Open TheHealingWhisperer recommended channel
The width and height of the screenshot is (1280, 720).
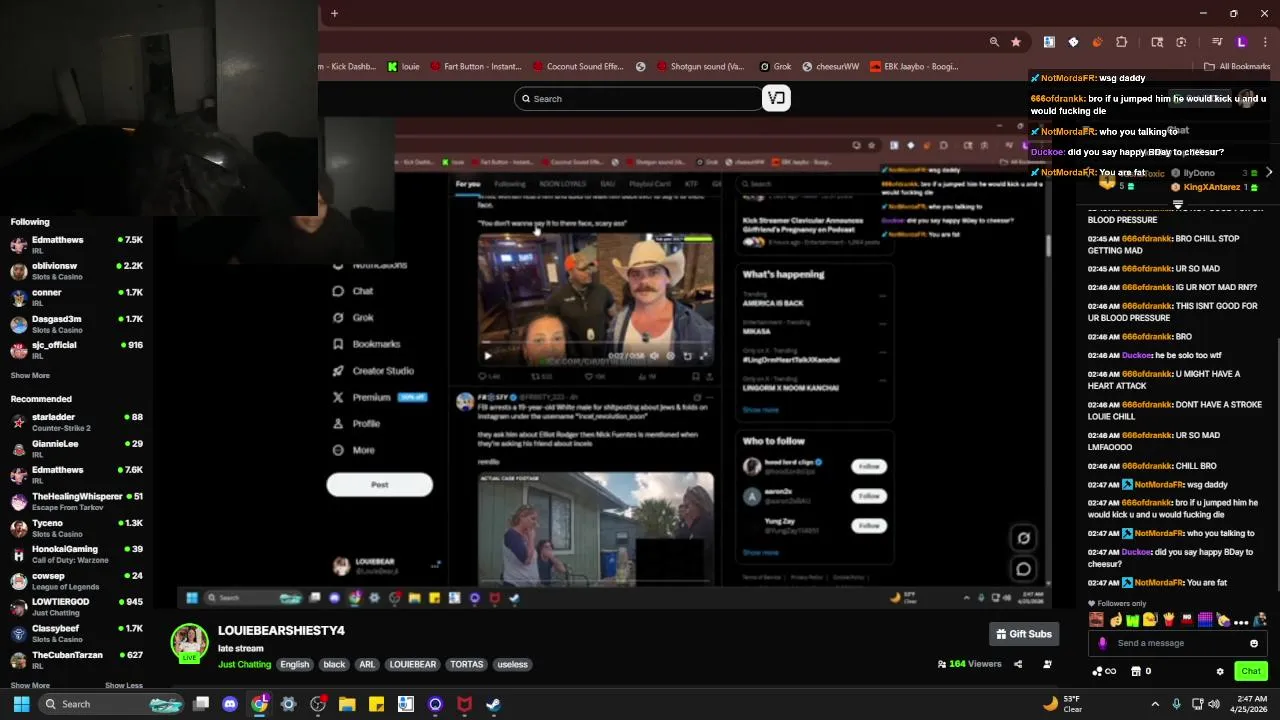(x=78, y=501)
